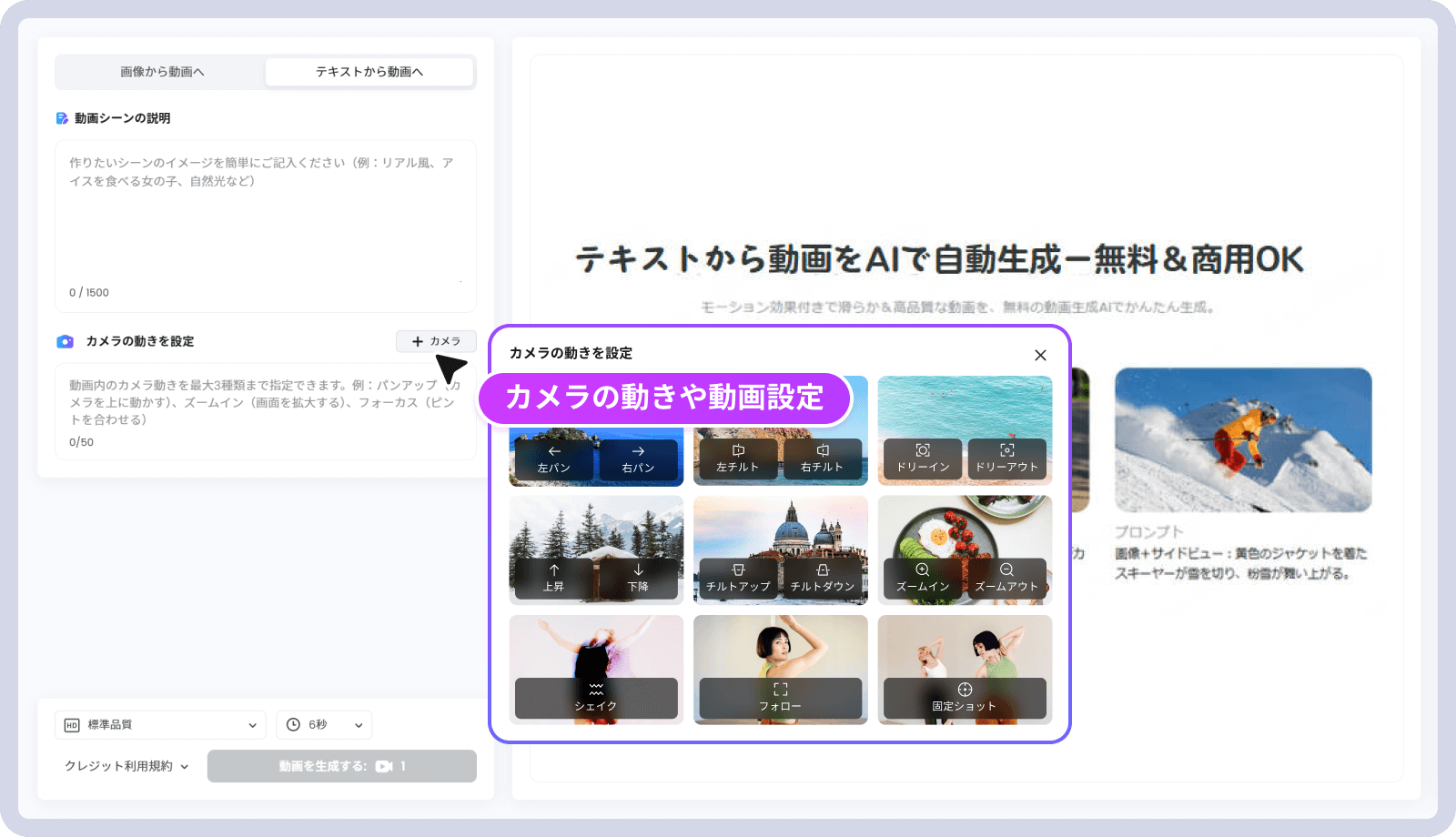Select the 左パン camera move
The height and width of the screenshot is (837, 1456).
click(554, 459)
